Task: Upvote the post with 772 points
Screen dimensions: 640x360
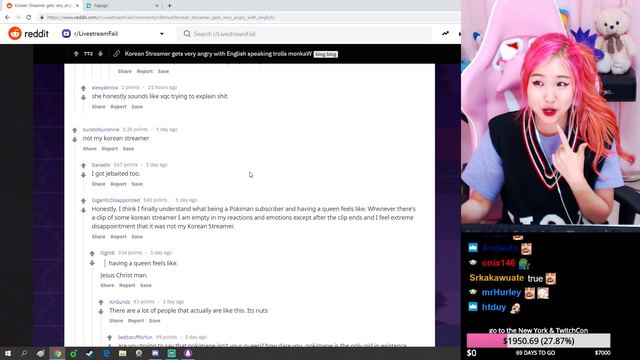Action: (x=76, y=53)
